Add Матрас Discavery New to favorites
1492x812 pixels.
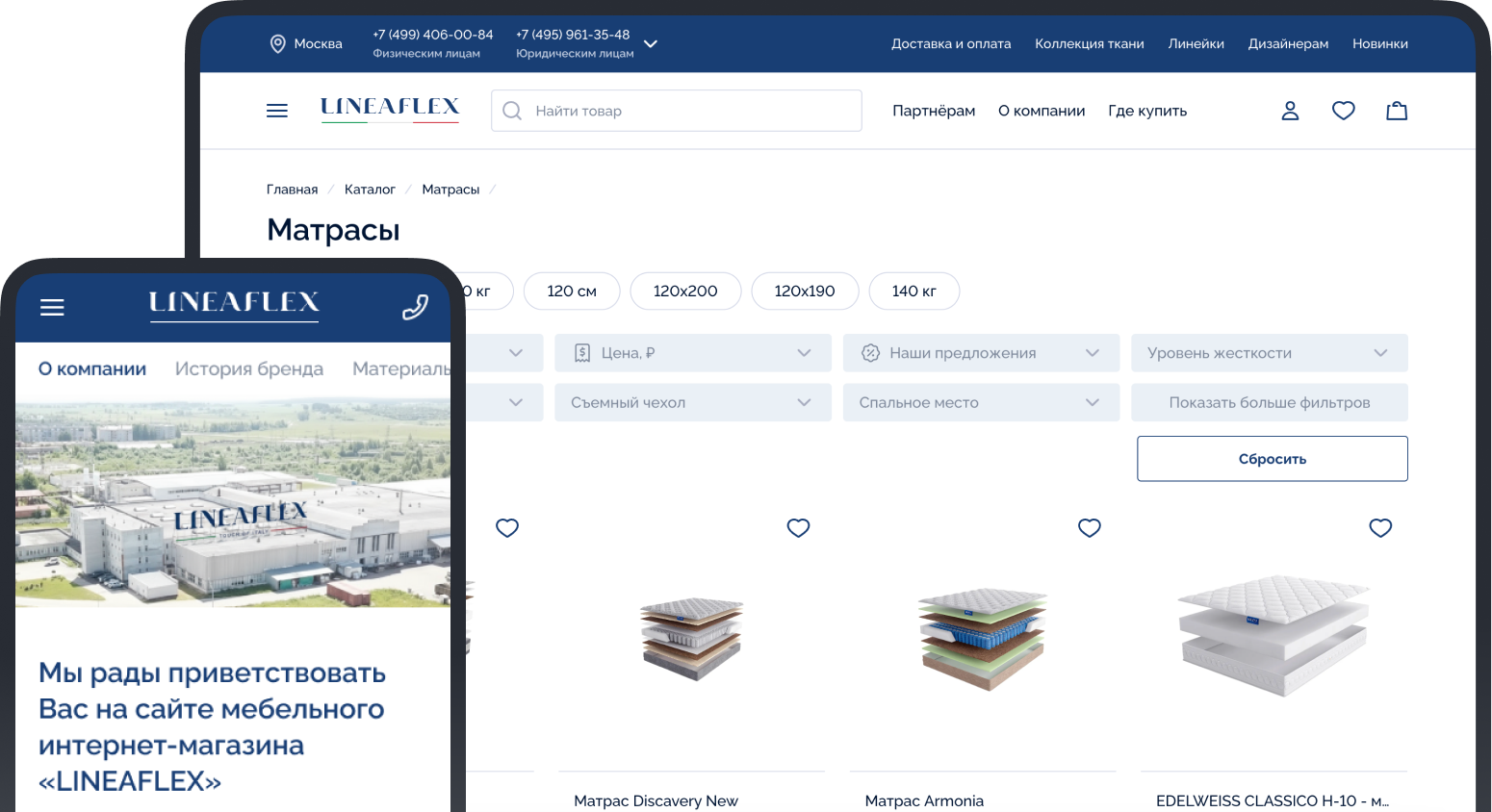tap(798, 527)
